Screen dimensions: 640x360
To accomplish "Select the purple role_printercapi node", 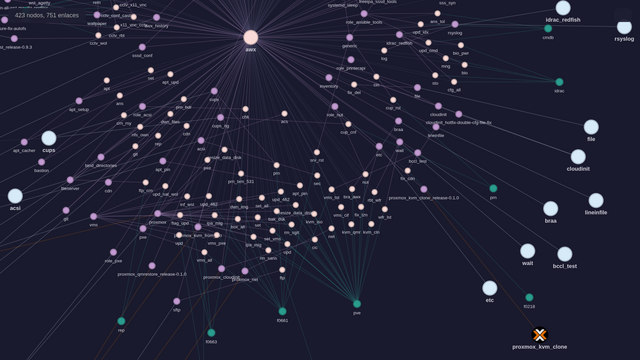I will click(351, 60).
